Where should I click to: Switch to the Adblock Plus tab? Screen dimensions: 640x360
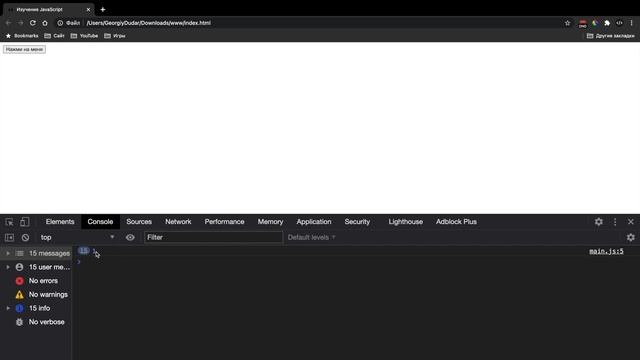point(456,222)
